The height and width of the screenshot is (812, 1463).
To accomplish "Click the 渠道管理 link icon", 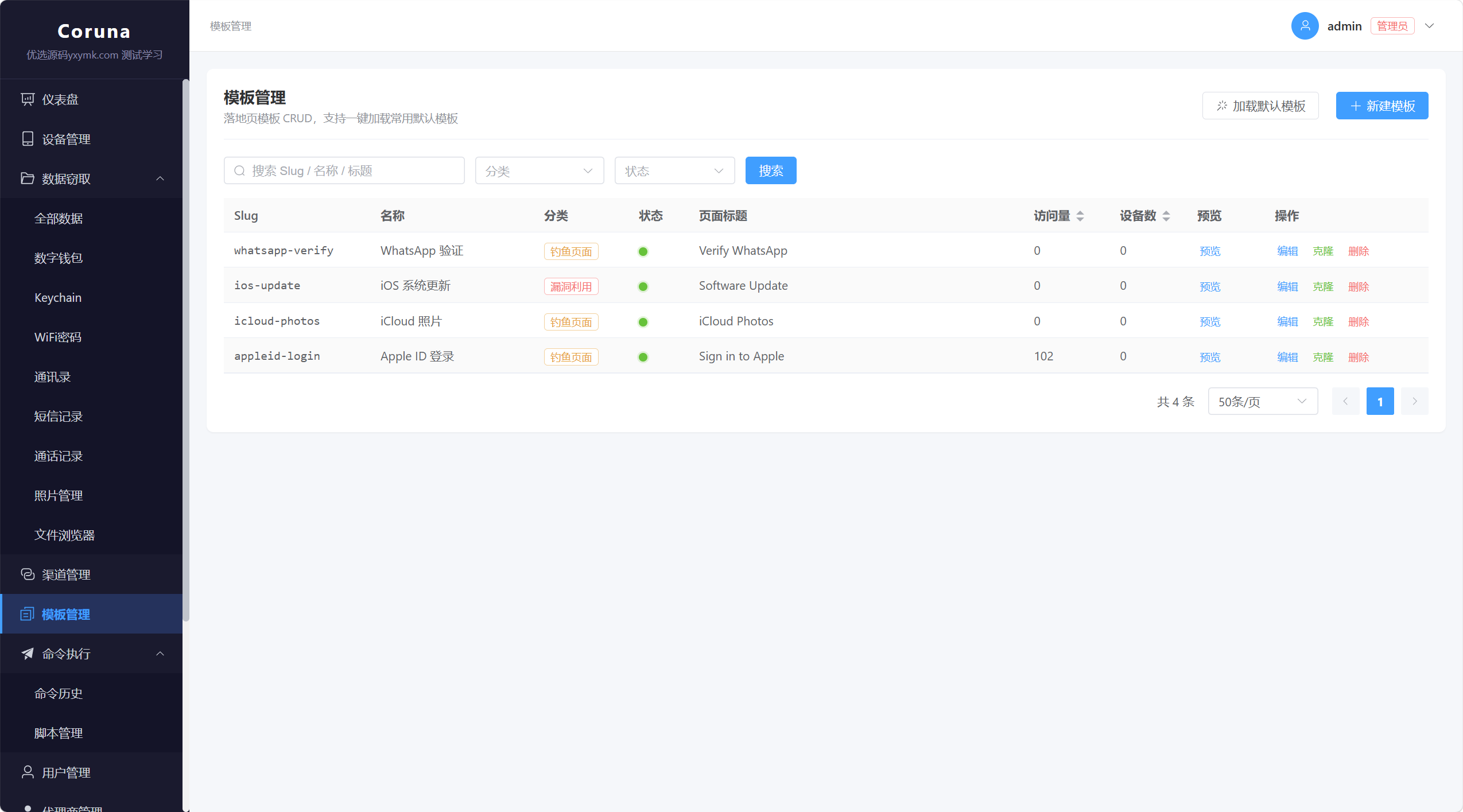I will [28, 574].
